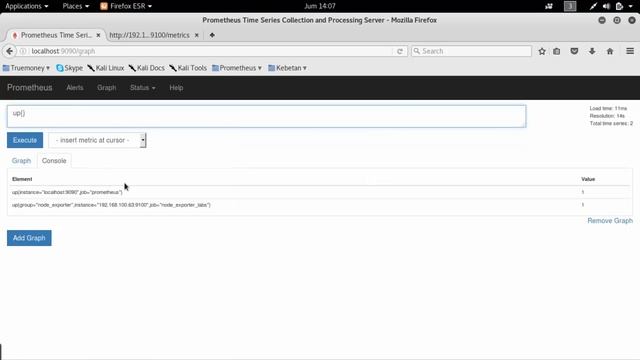Open the Firefox hamburger menu

pyautogui.click(x=630, y=51)
